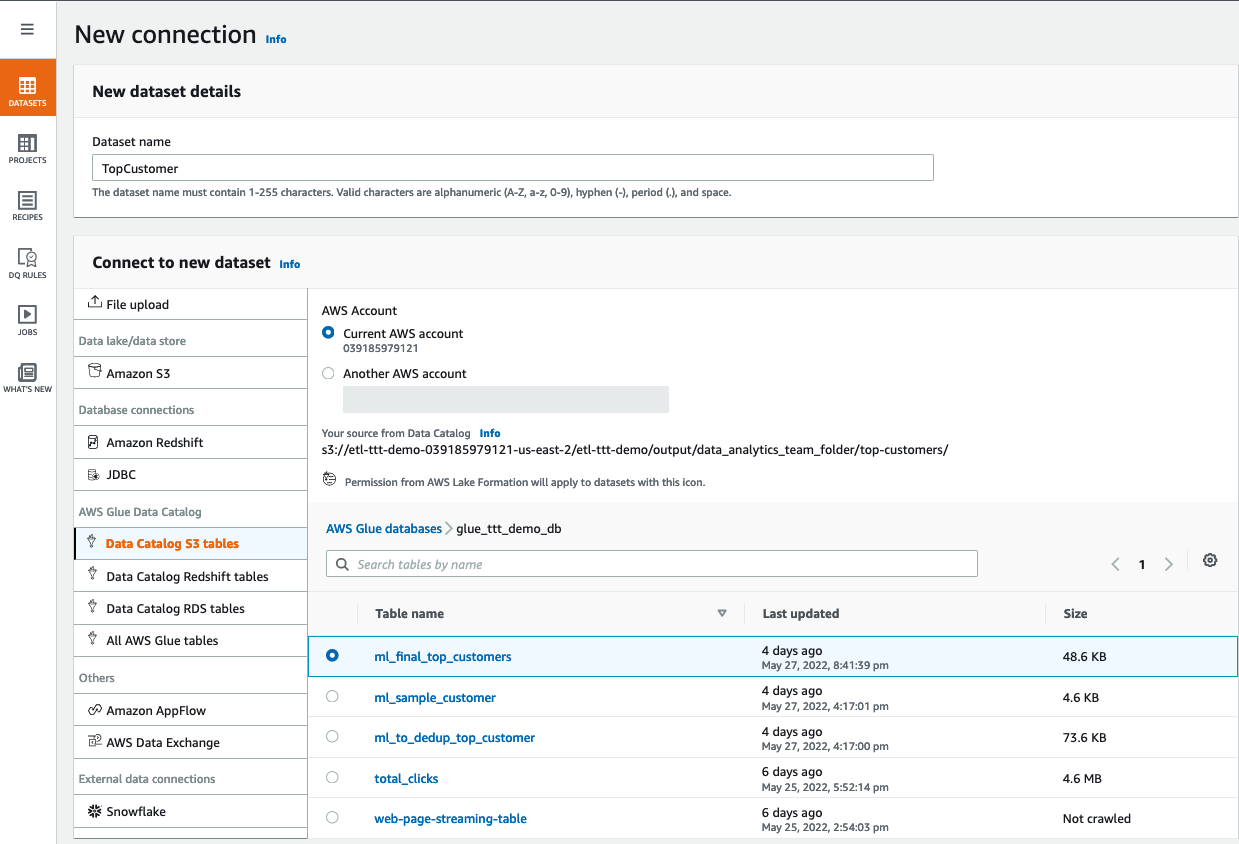Open the hamburger navigation menu

click(x=27, y=29)
